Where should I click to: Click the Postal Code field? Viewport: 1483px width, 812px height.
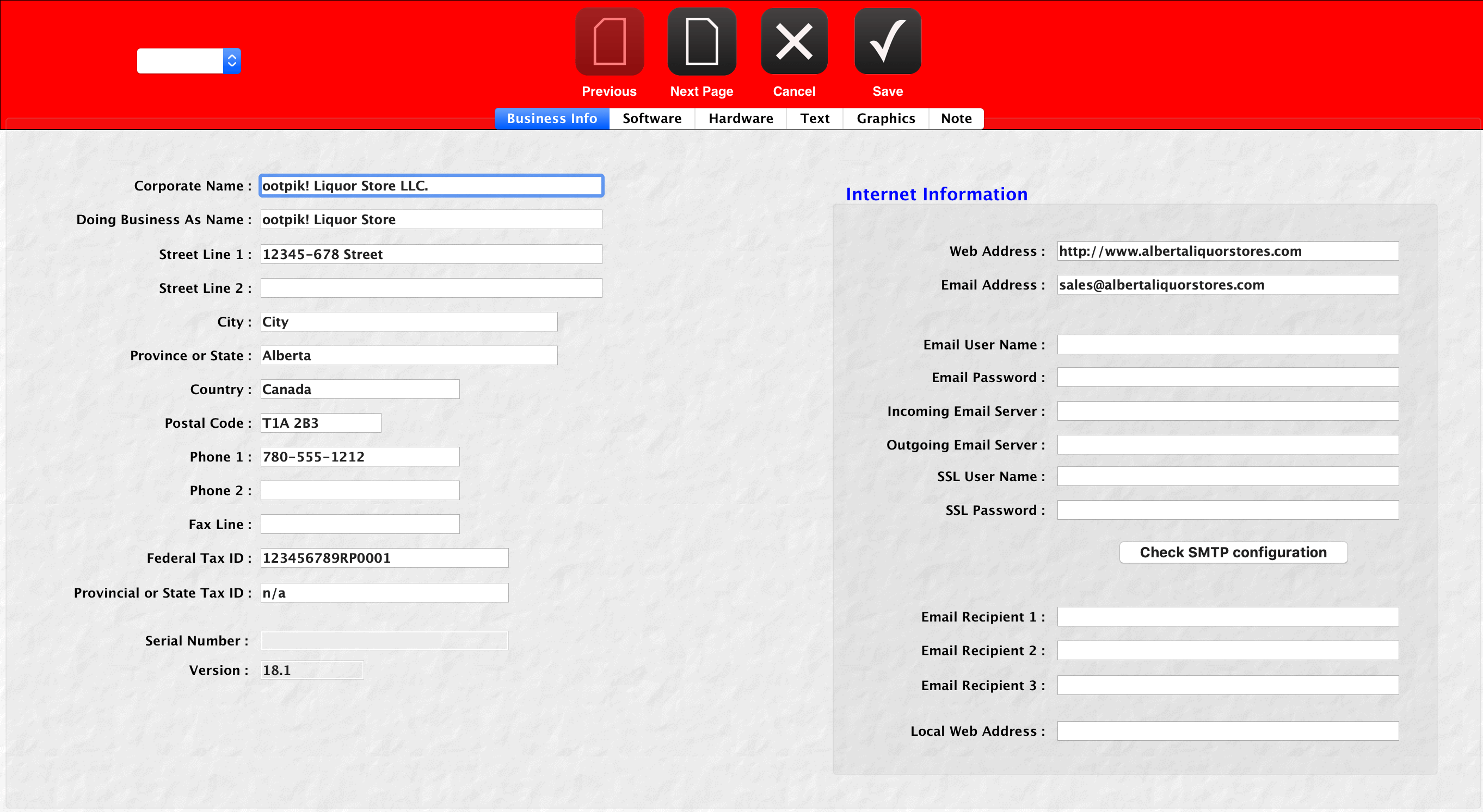pos(320,423)
